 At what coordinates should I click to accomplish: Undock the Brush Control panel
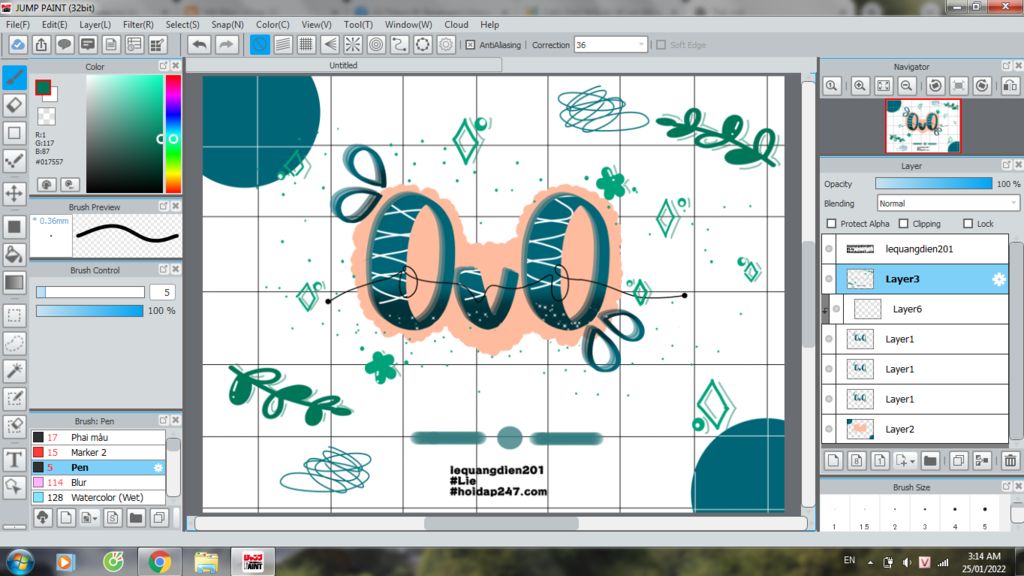tap(163, 269)
